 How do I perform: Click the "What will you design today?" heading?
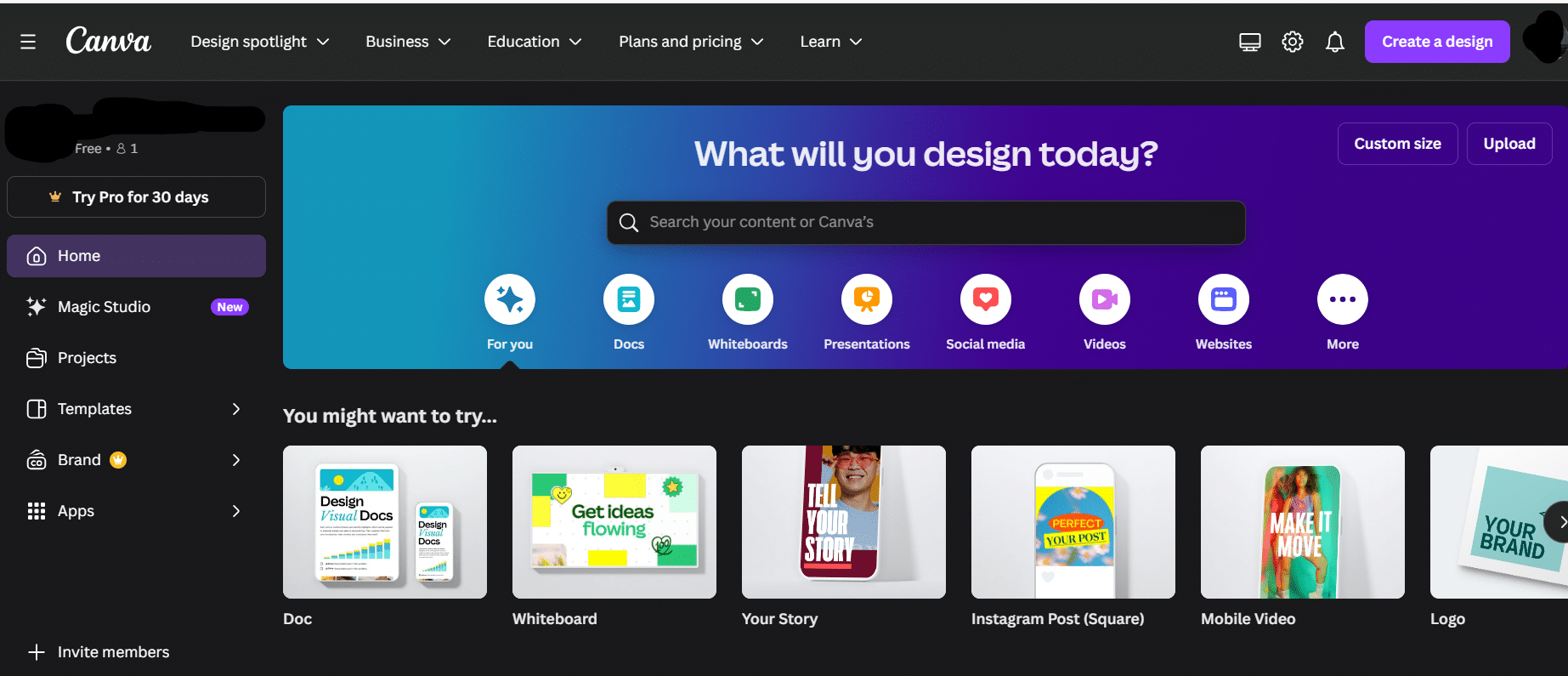pyautogui.click(x=926, y=154)
